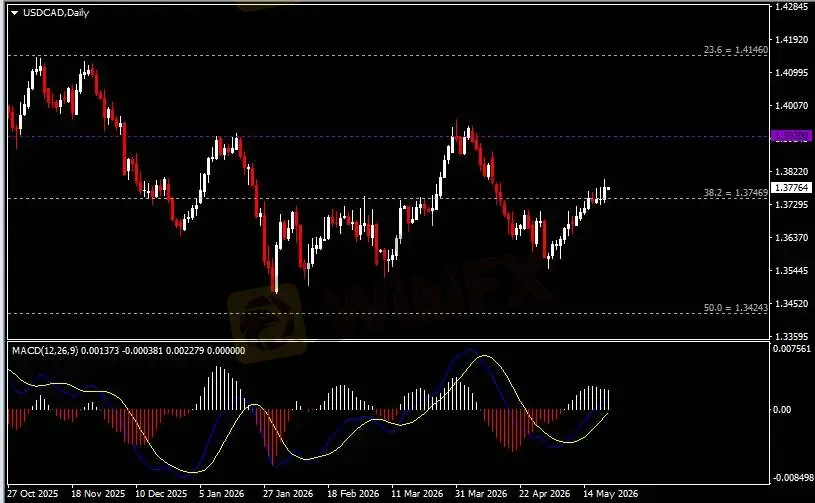Viewport: 815px width, 503px height.
Task: Click the 27 Jan 2026 date marker
Action: coord(288,493)
